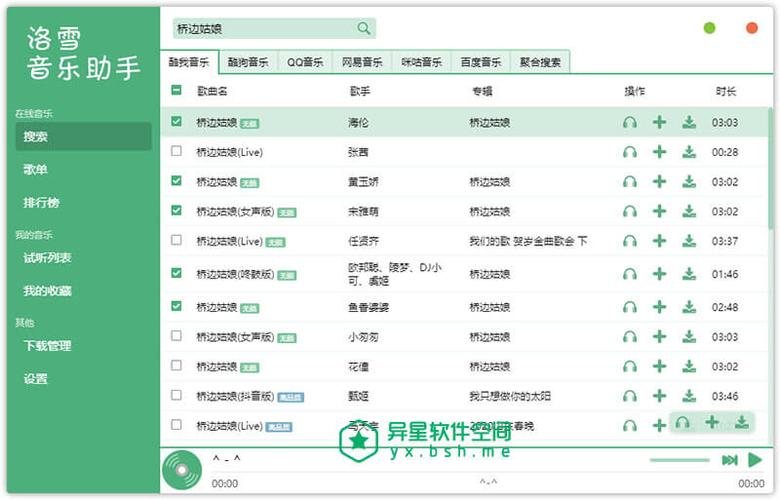
Task: Open 下载管理 in sidebar
Action: point(83,346)
